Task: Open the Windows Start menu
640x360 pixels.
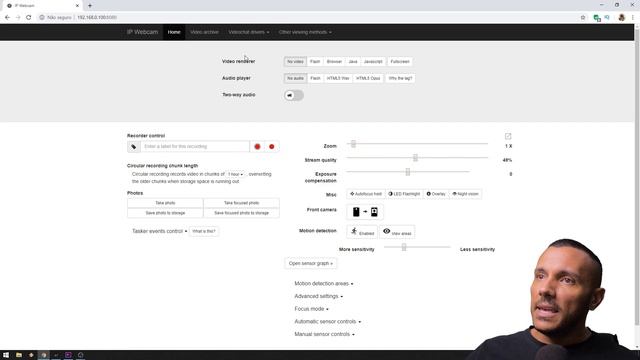Action: 6,355
